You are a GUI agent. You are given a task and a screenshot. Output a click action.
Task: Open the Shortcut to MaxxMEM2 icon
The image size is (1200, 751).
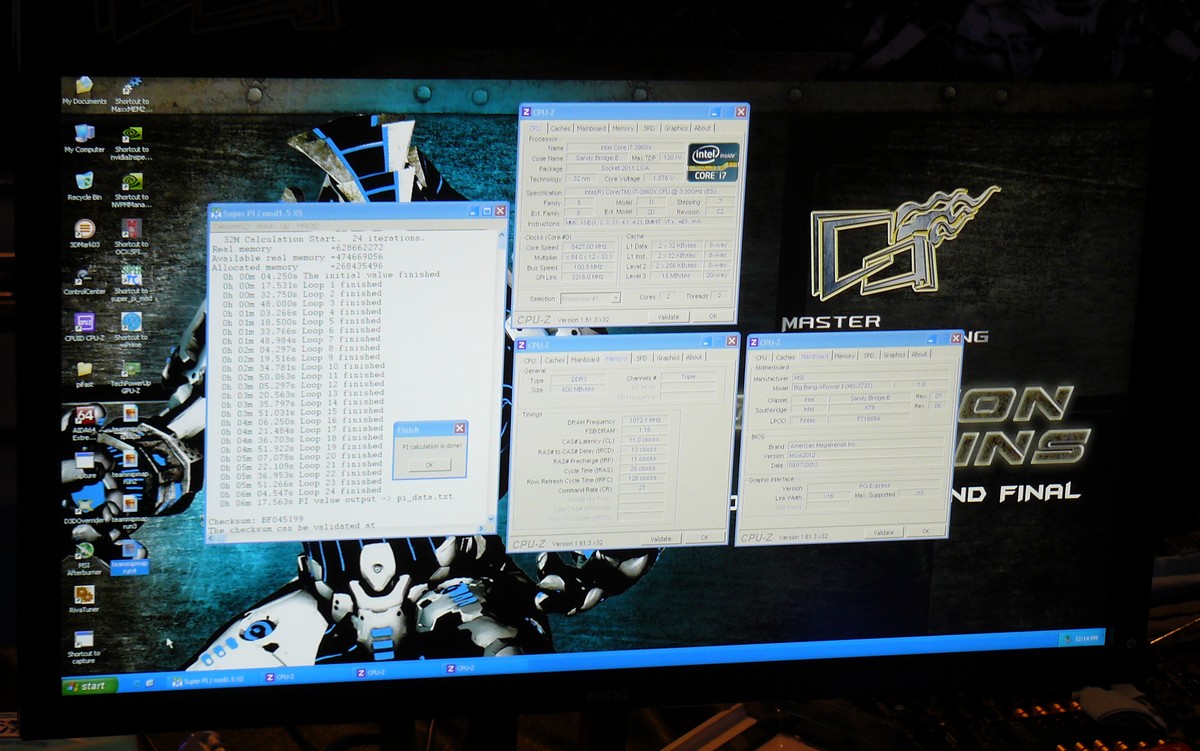131,94
